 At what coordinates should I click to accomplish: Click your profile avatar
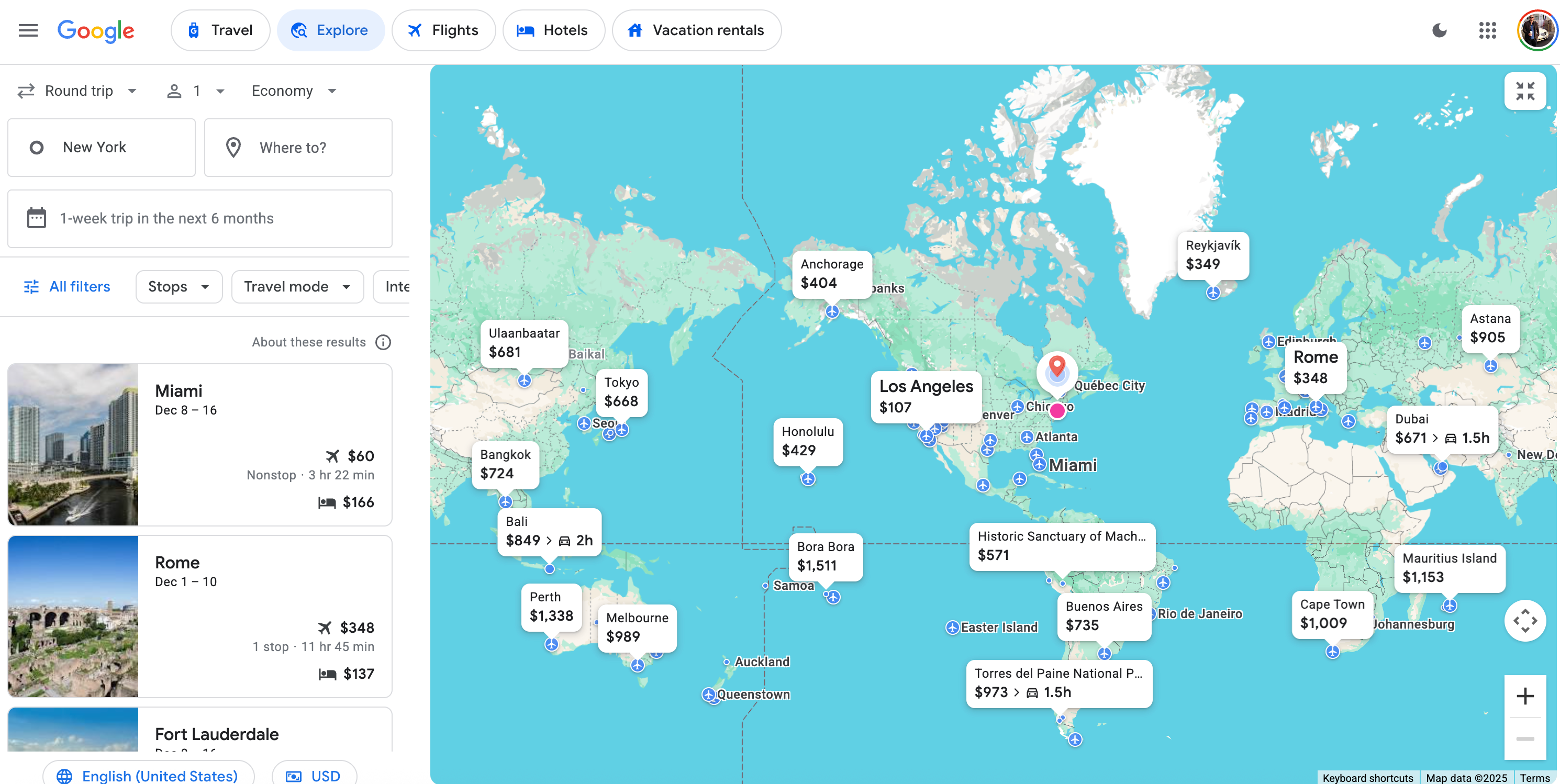pyautogui.click(x=1534, y=30)
